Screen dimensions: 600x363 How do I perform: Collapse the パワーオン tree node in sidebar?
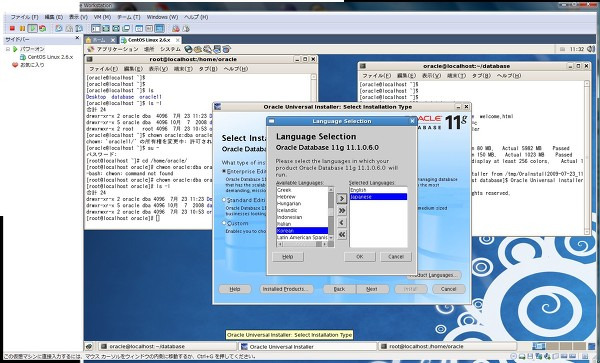coord(8,49)
